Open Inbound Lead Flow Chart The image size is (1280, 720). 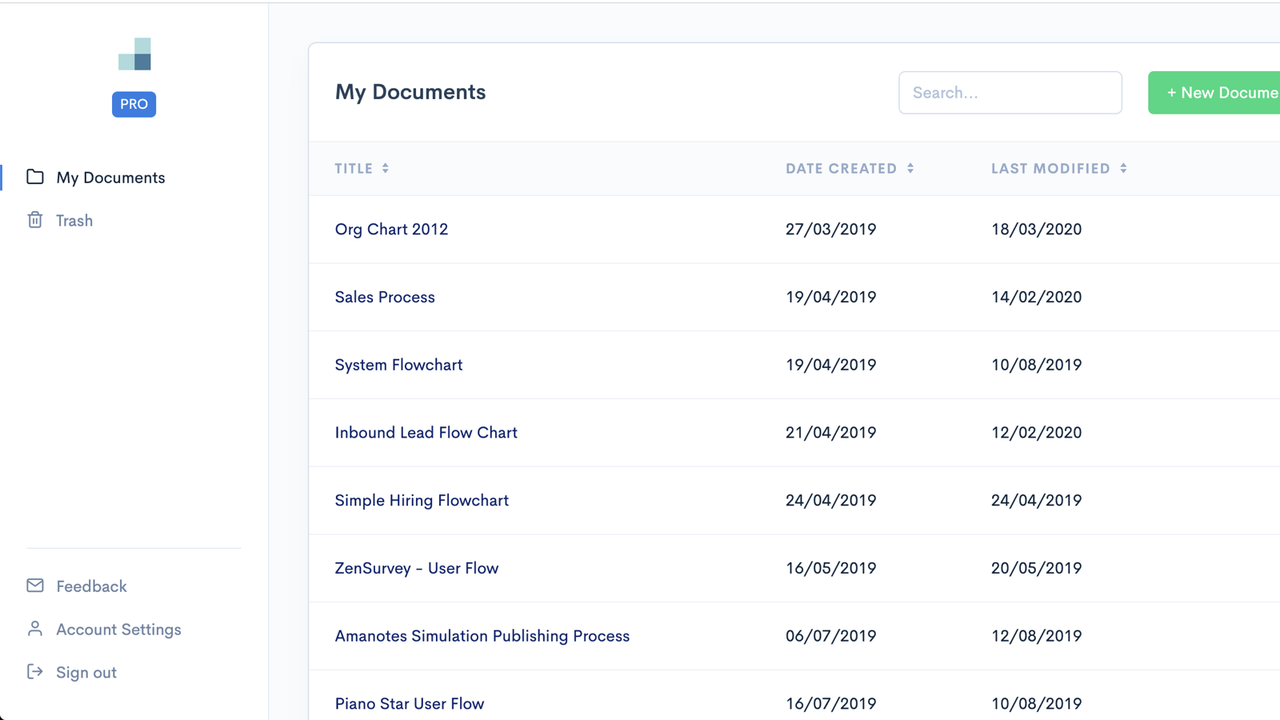pyautogui.click(x=426, y=433)
